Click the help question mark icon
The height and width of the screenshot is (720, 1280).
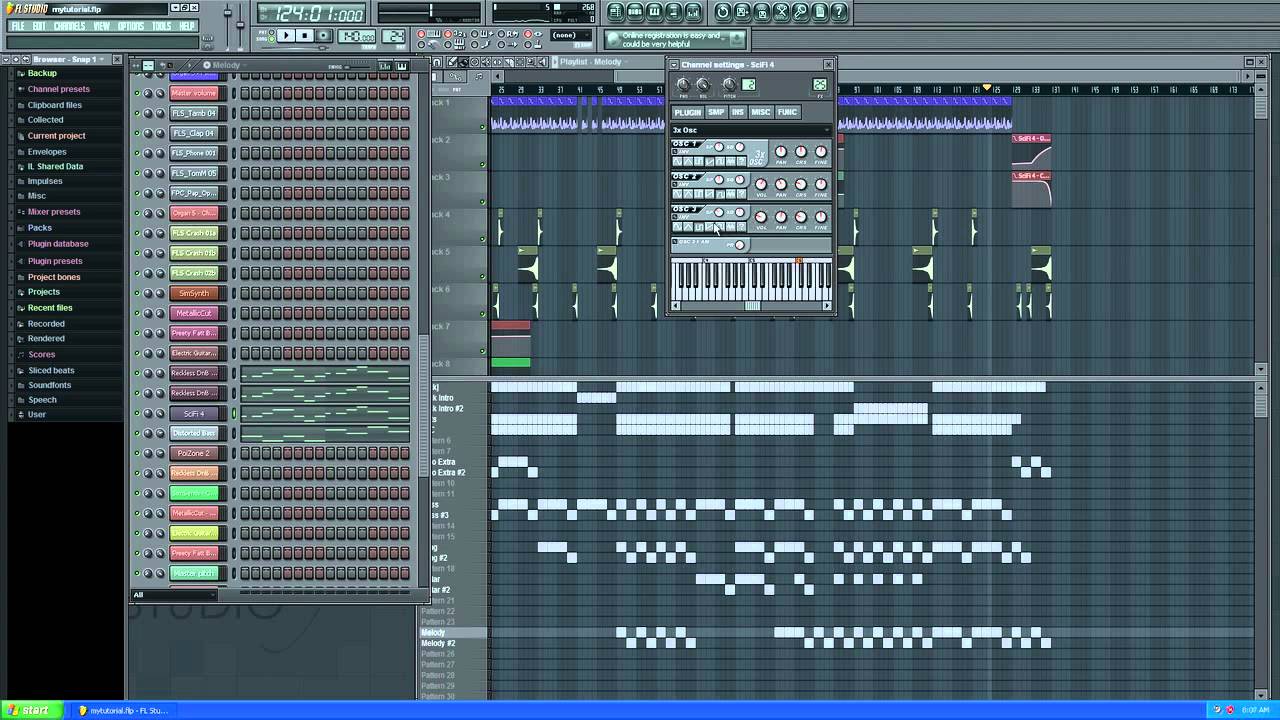(x=839, y=12)
